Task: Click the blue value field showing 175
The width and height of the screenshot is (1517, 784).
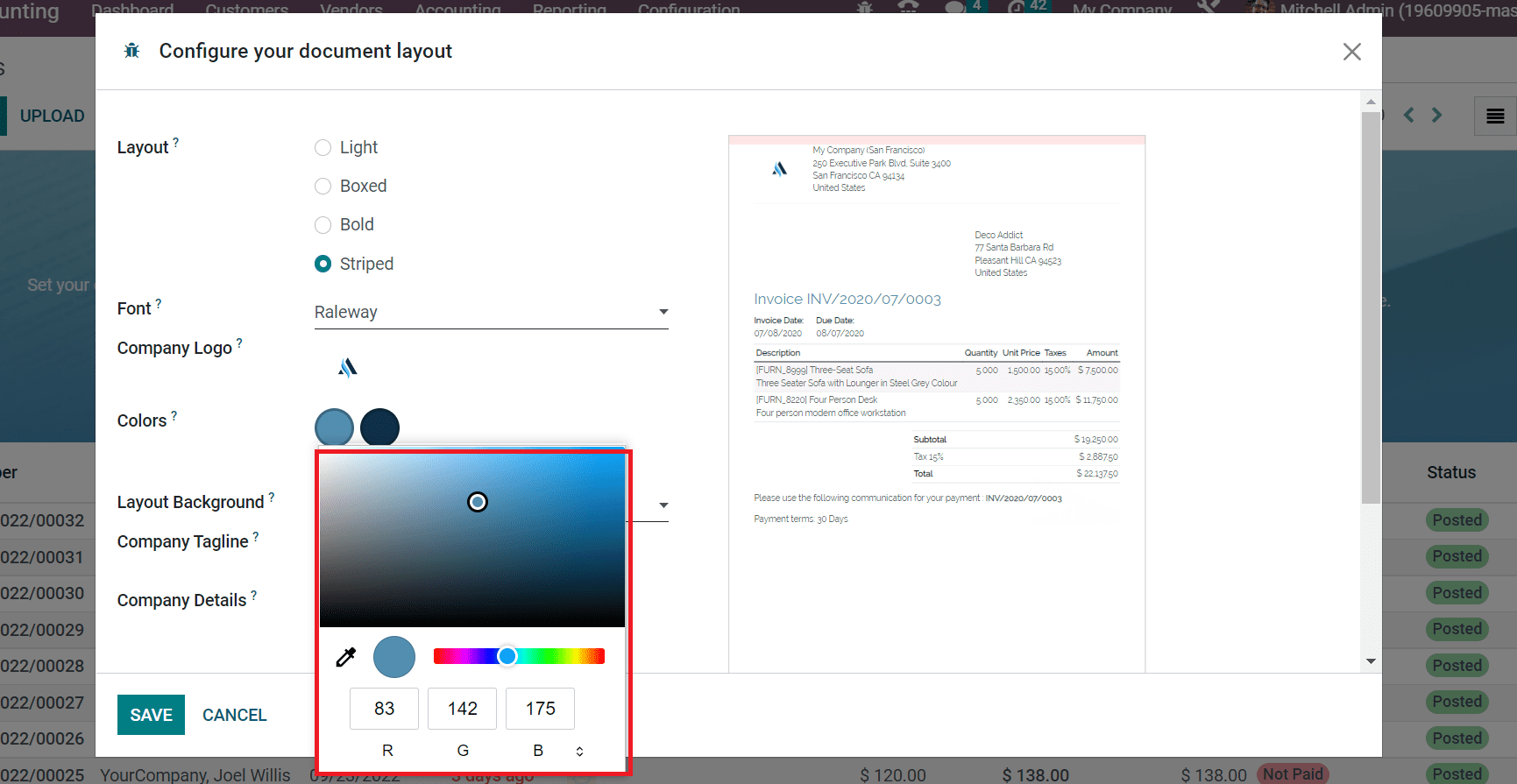Action: click(540, 709)
